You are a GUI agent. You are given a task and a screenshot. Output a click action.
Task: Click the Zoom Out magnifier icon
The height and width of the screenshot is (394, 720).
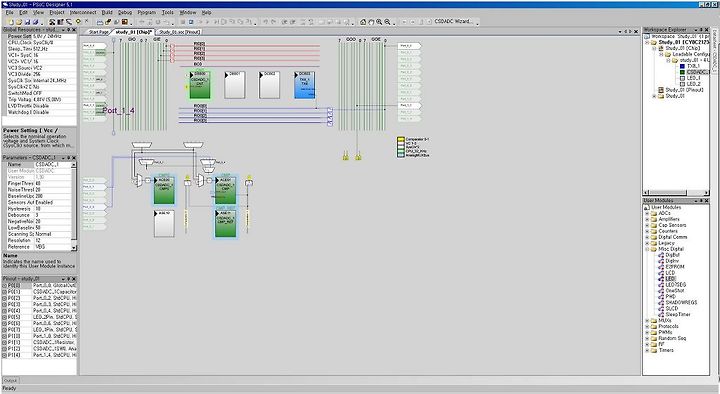388,22
